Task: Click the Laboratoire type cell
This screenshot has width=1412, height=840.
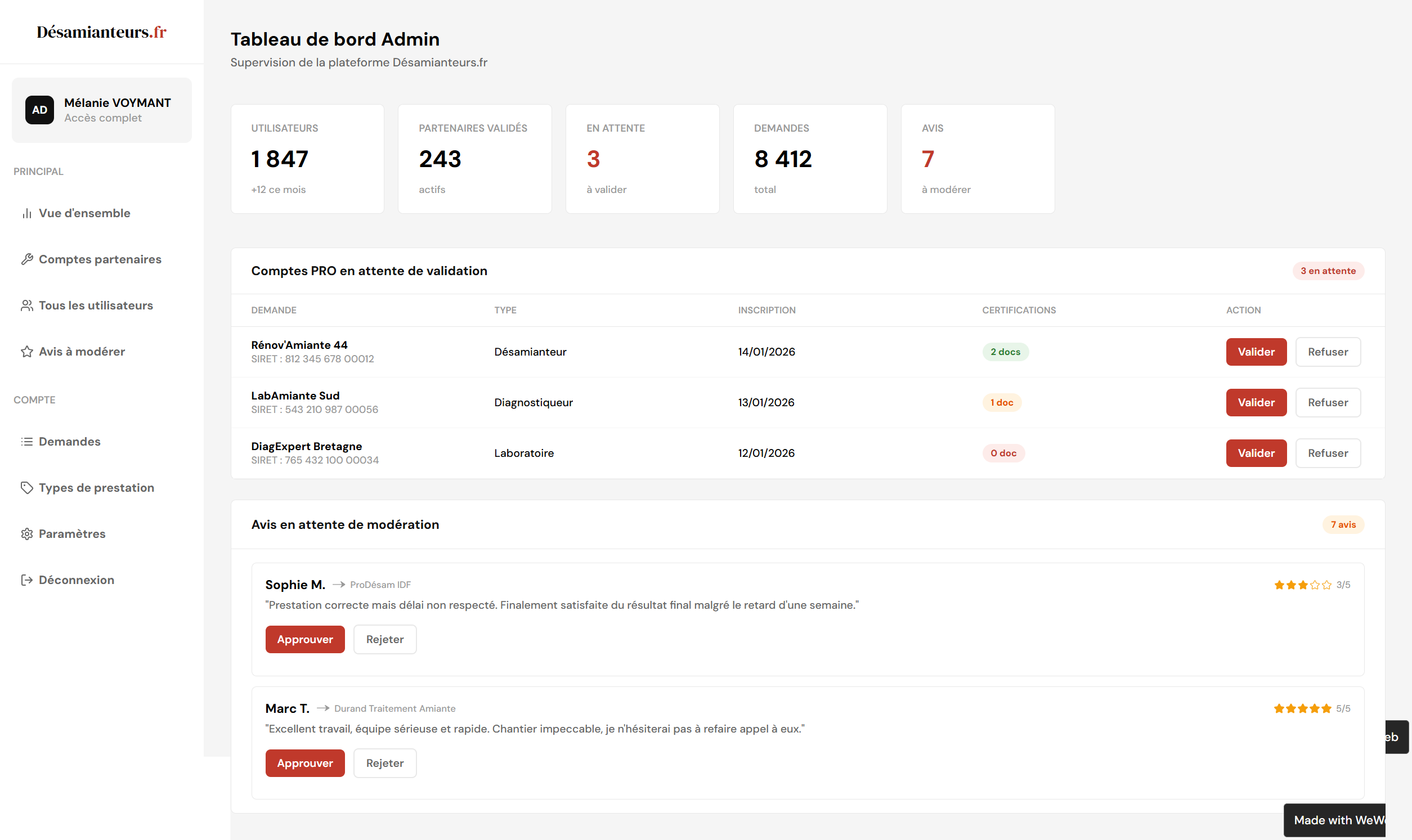Action: 525,453
